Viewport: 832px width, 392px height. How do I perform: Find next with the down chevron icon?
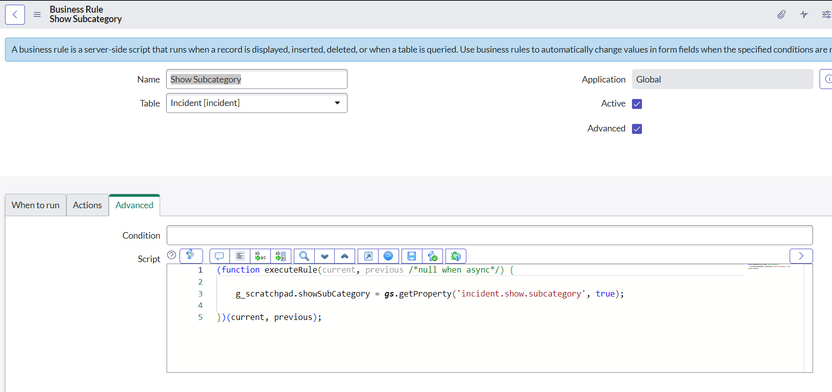(x=325, y=256)
